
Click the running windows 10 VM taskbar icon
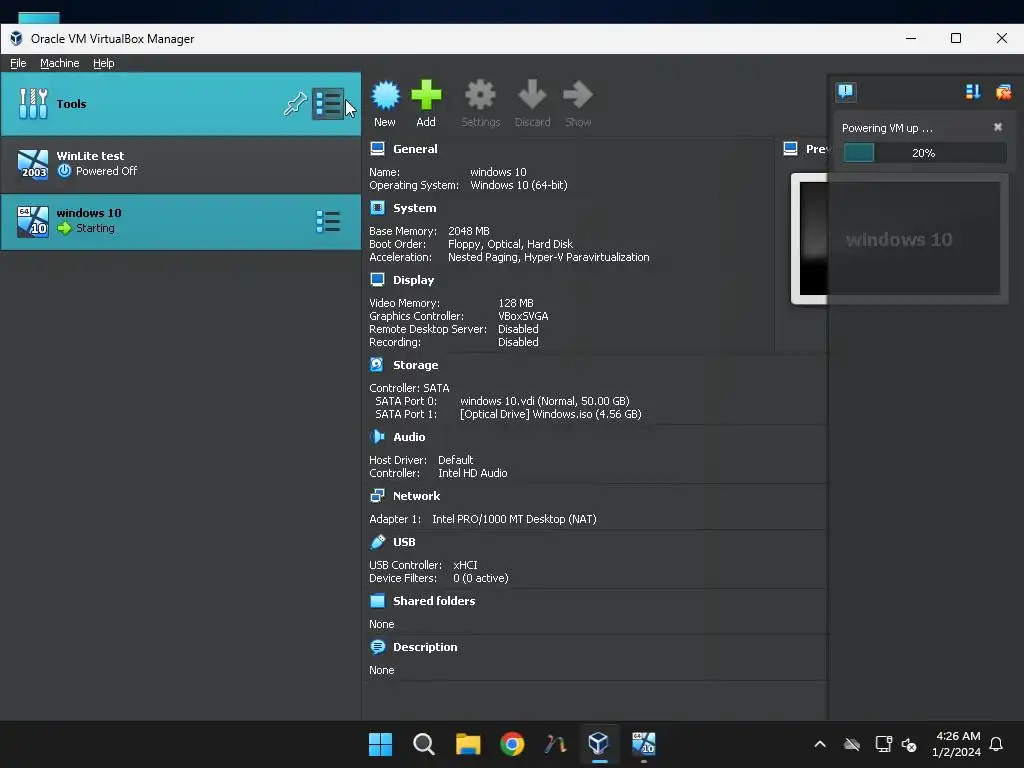point(643,744)
